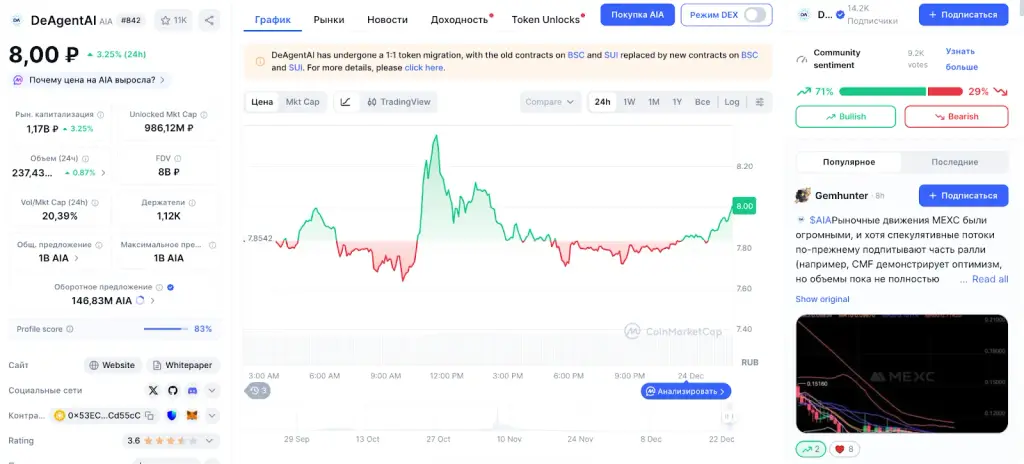Open the Discord social link
Image resolution: width=1024 pixels, height=464 pixels.
coord(192,390)
